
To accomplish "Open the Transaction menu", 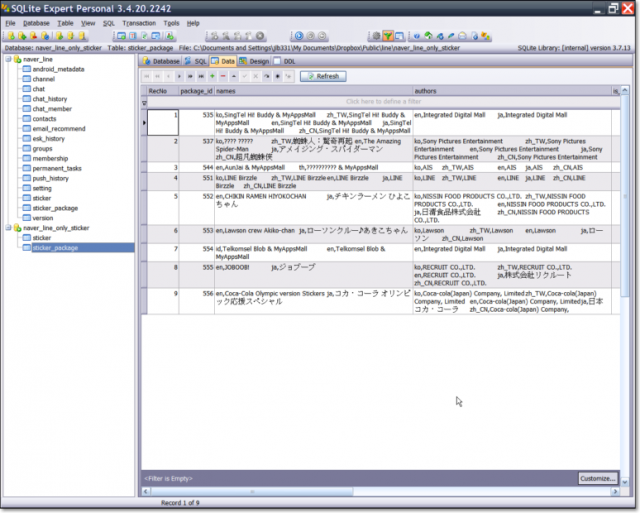I will (139, 23).
